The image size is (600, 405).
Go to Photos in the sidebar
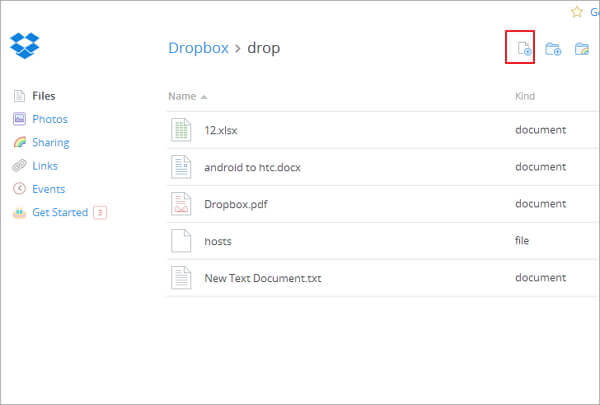coord(49,119)
